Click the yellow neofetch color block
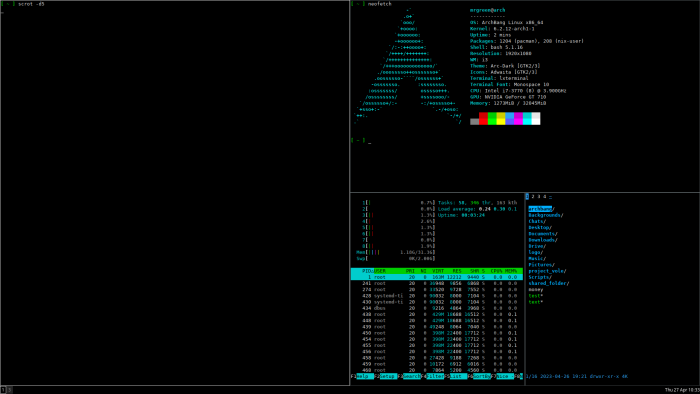Image resolution: width=700 pixels, height=394 pixels. 500,118
